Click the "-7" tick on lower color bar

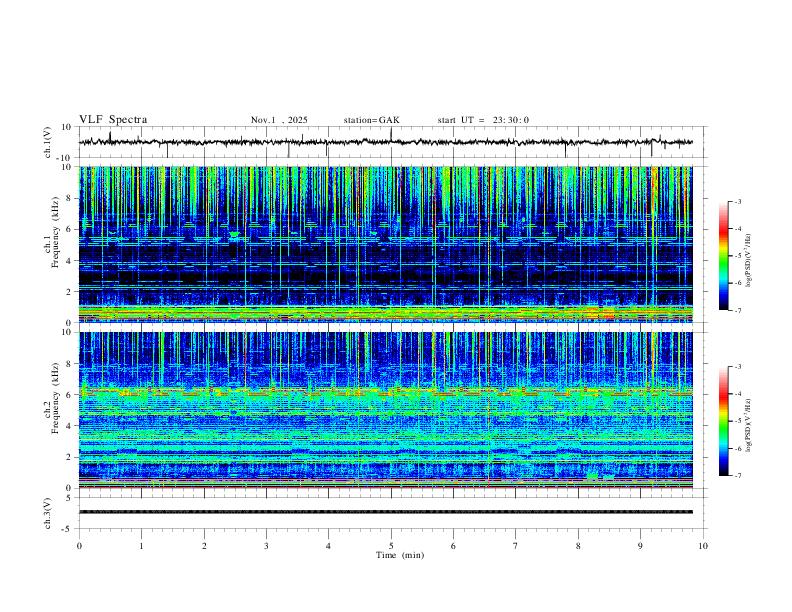(x=737, y=475)
